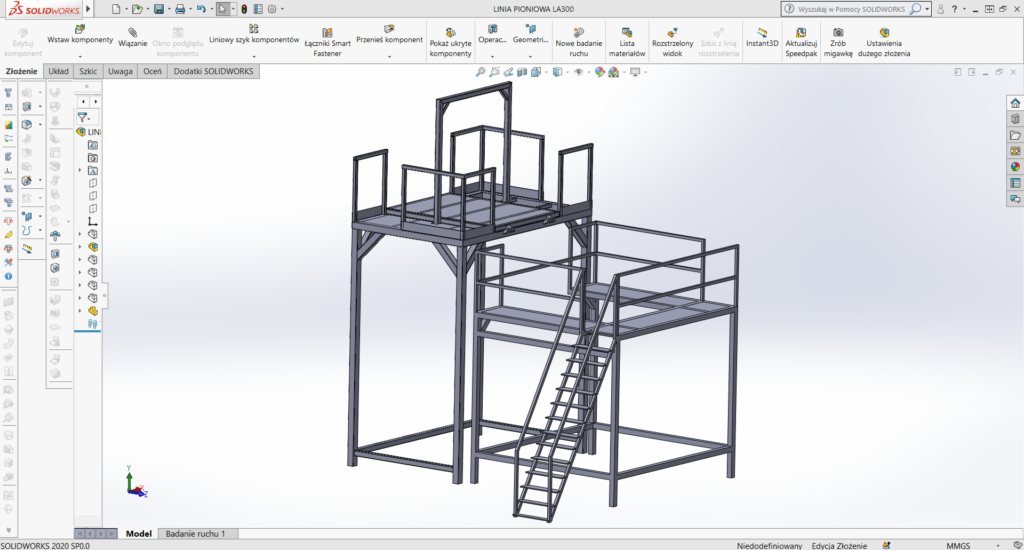
Task: Switch to the Szkic tab
Action: [89, 72]
